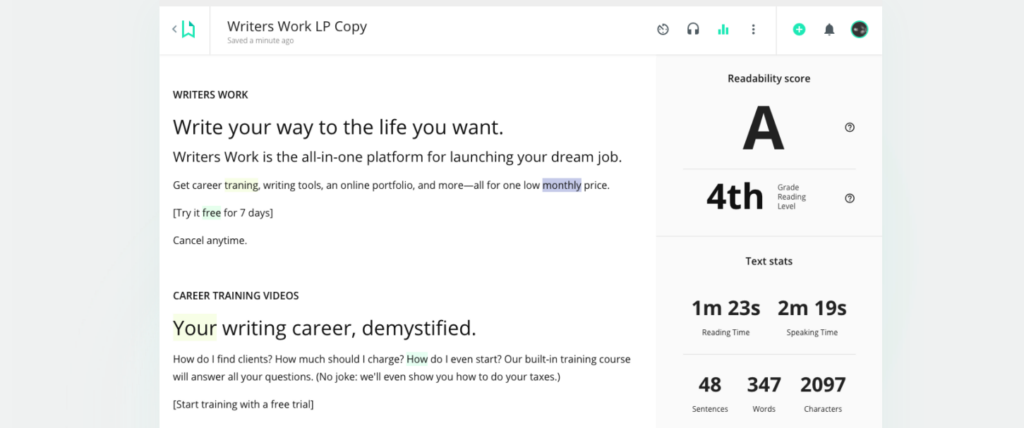
Task: Select the '48' sentences count
Action: pos(709,385)
